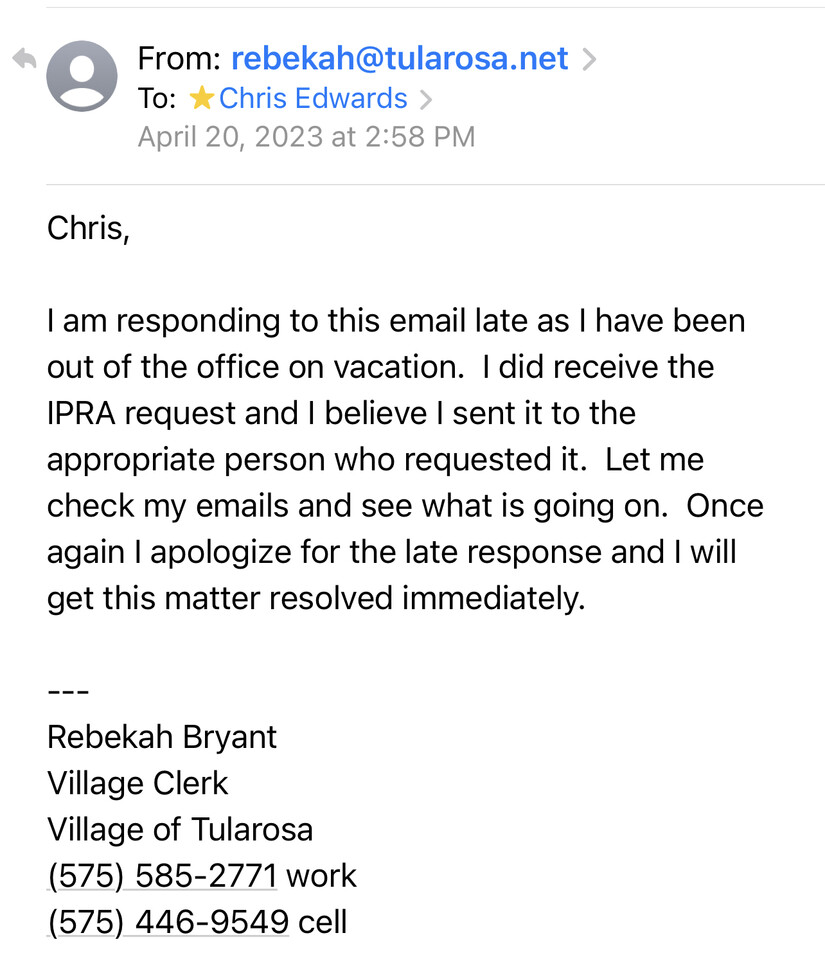Image resolution: width=825 pixels, height=960 pixels.
Task: Click the word "work" after phone number
Action: tap(321, 876)
